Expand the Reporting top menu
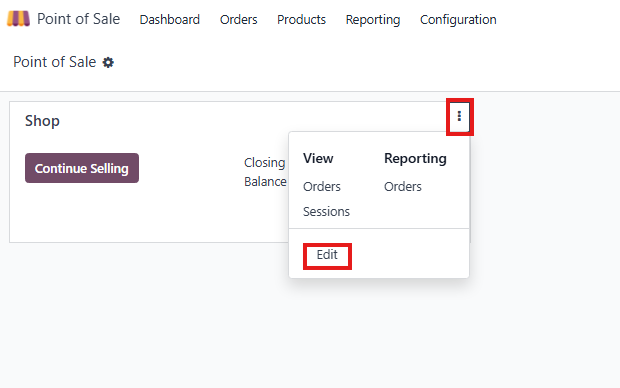The width and height of the screenshot is (620, 388). click(373, 19)
